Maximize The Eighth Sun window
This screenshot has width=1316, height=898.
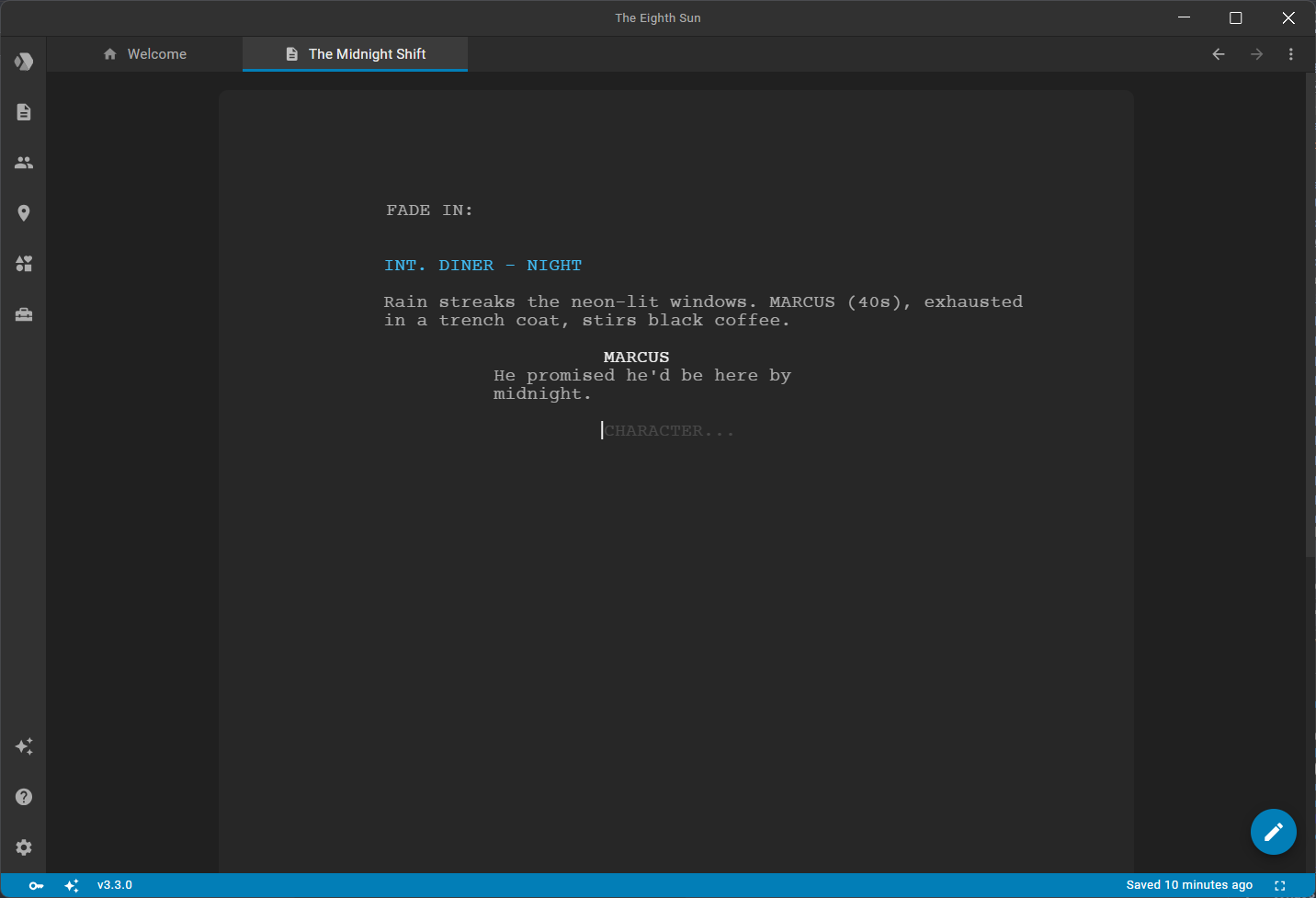click(x=1236, y=17)
